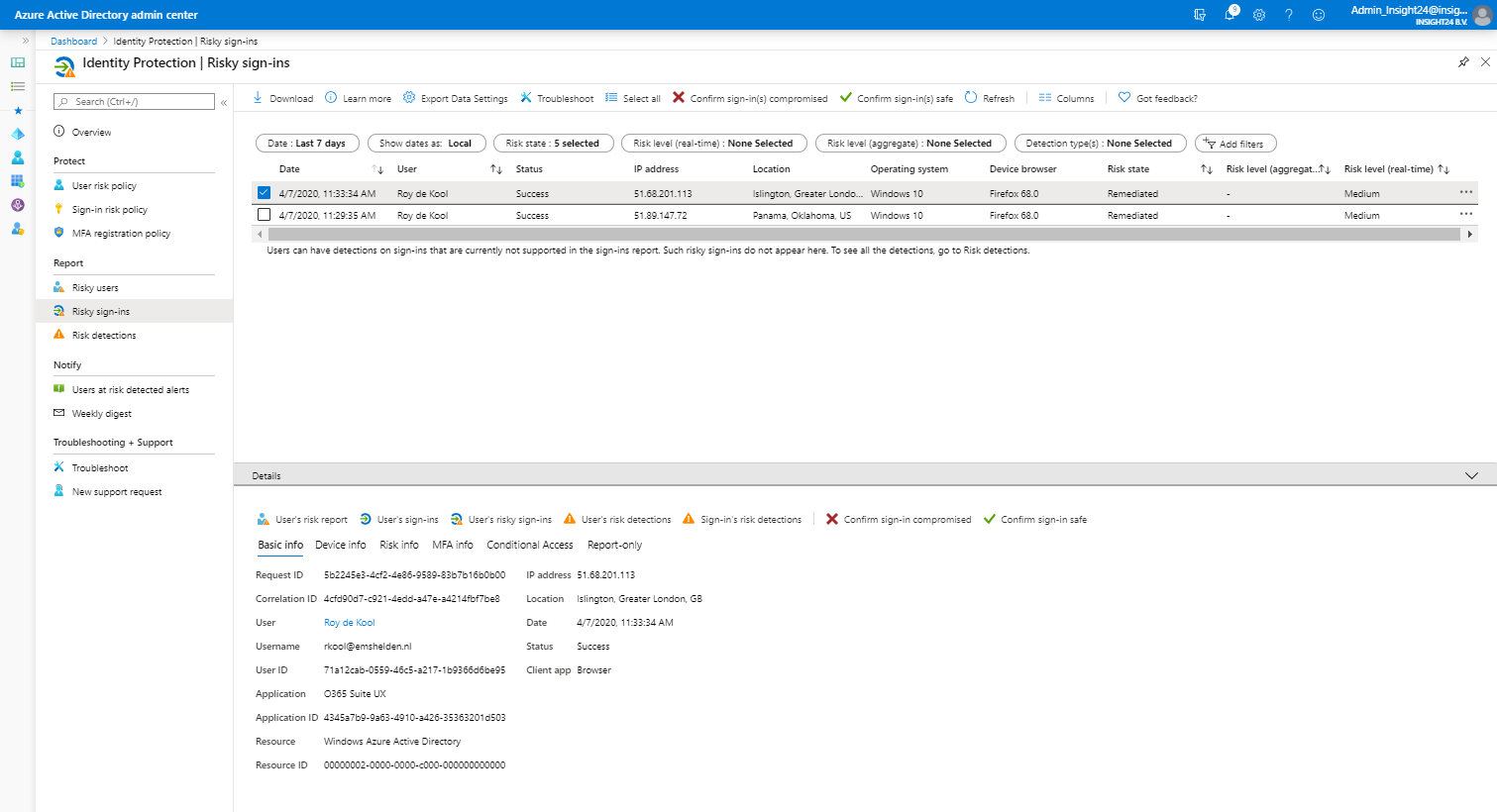Switch to the Conditional Access tab

click(x=529, y=546)
